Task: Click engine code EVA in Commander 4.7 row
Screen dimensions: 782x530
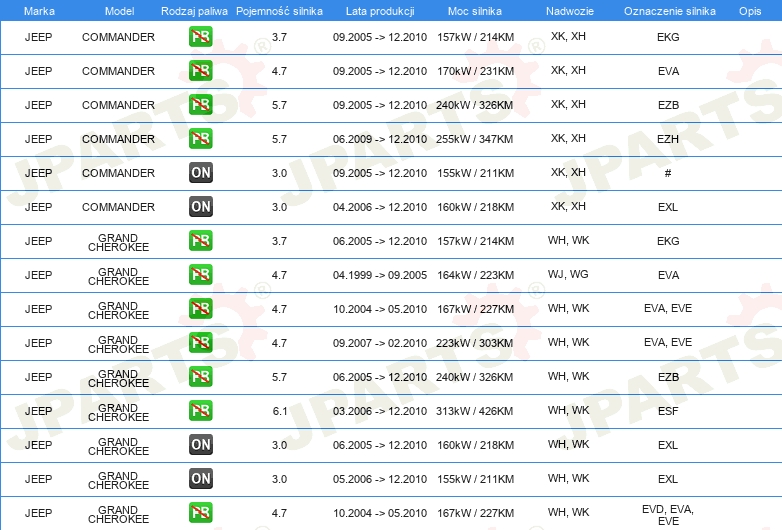Action: tap(668, 71)
